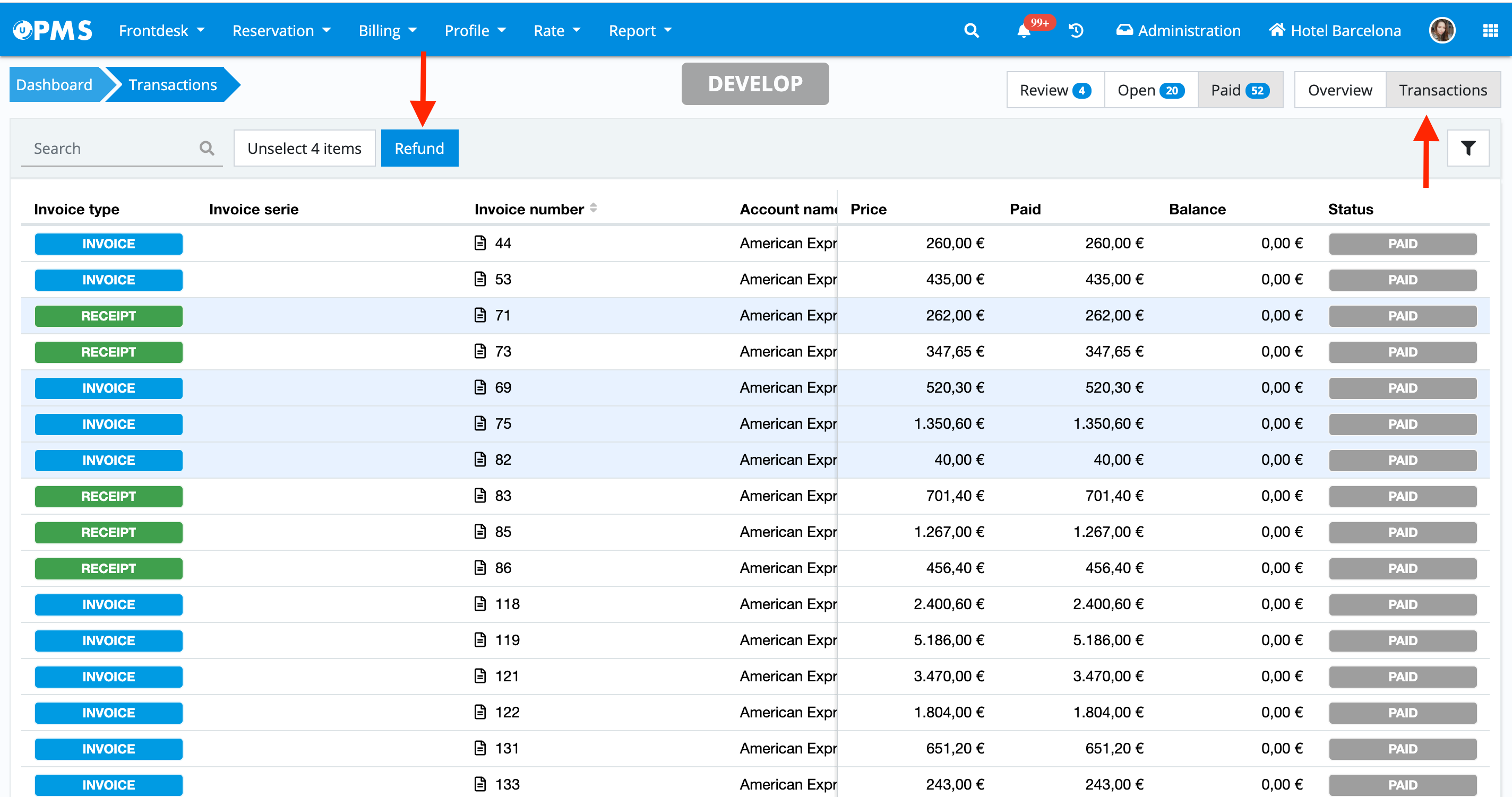The height and width of the screenshot is (797, 1512).
Task: Expand the Frontdesk dropdown menu
Action: pyautogui.click(x=161, y=30)
